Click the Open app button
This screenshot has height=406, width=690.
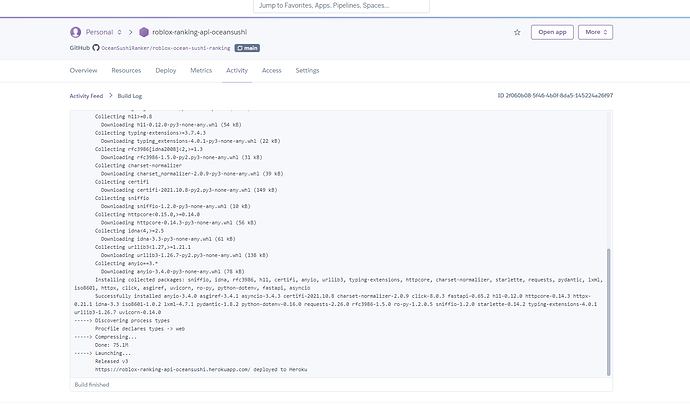(552, 32)
